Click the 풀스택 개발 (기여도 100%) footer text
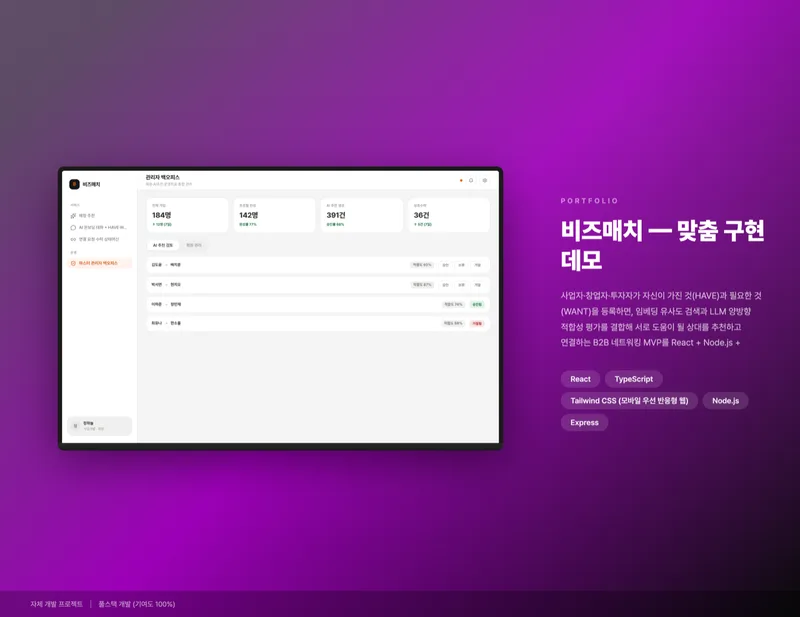The image size is (800, 617). point(137,604)
